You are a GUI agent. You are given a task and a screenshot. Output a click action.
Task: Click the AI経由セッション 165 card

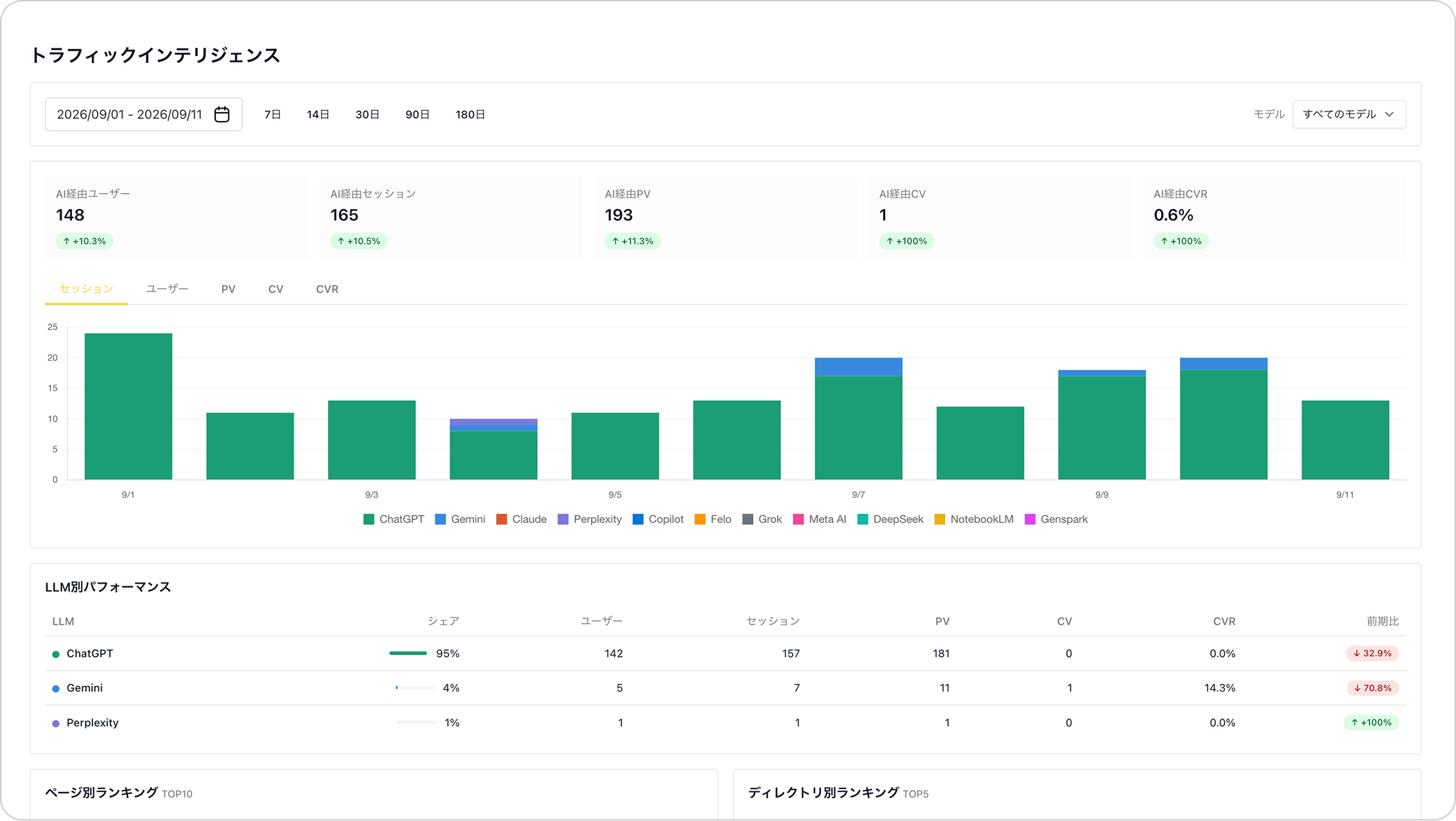451,218
